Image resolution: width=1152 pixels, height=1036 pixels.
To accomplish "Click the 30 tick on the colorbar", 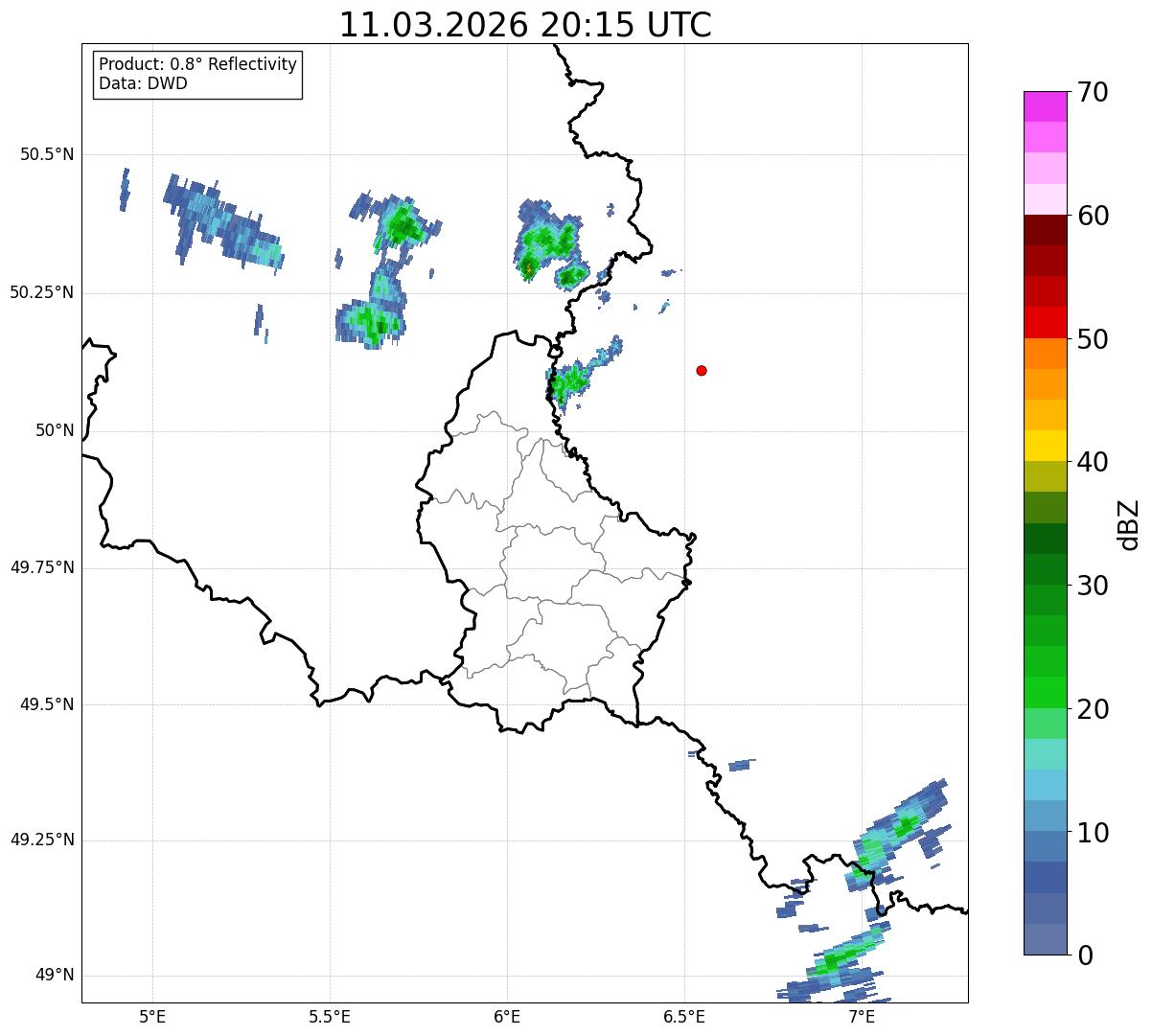I will click(x=1093, y=586).
